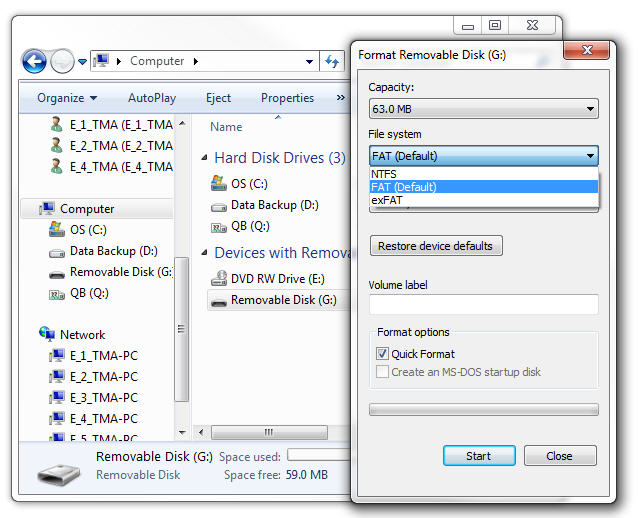
Task: Click AutoPlay in the toolbar
Action: (152, 98)
